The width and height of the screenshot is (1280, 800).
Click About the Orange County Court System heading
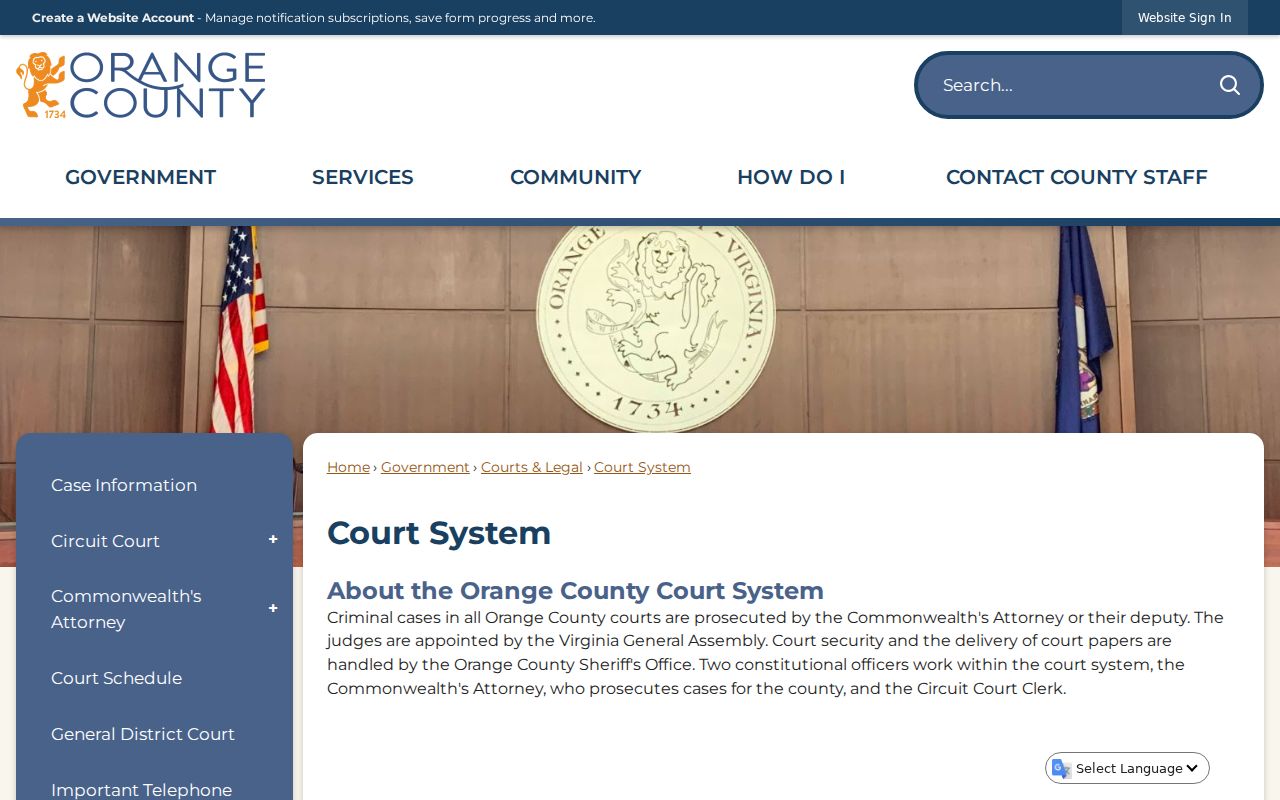(x=575, y=590)
